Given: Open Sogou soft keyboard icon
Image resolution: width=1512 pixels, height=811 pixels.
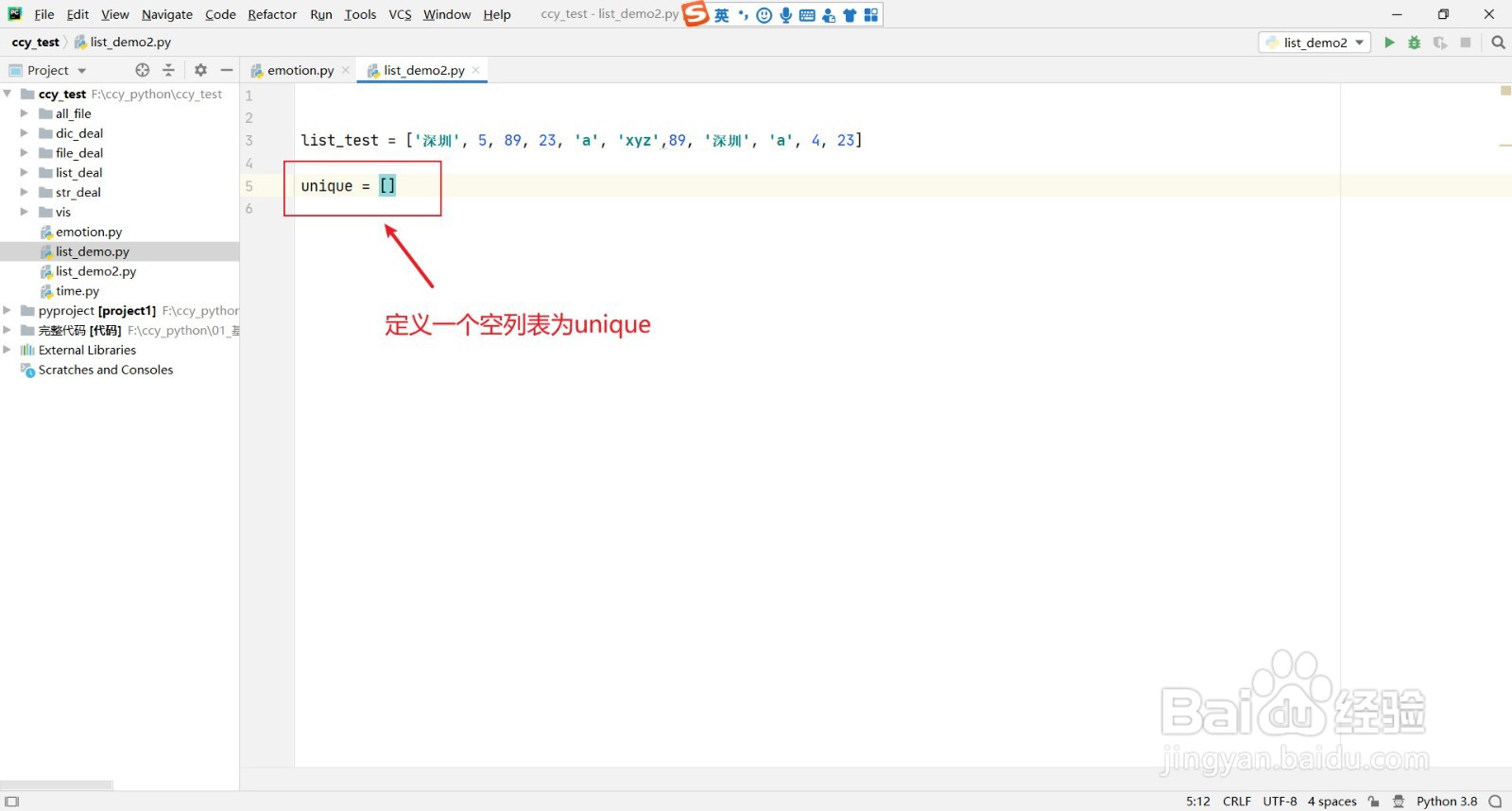Looking at the screenshot, I should click(807, 15).
